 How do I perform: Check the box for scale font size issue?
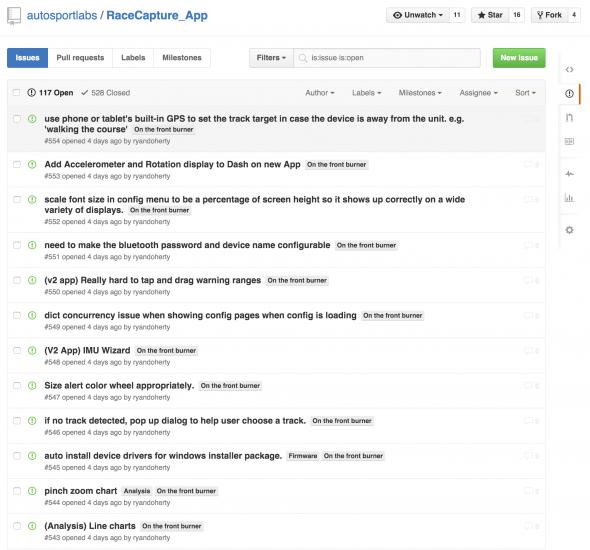(x=17, y=199)
